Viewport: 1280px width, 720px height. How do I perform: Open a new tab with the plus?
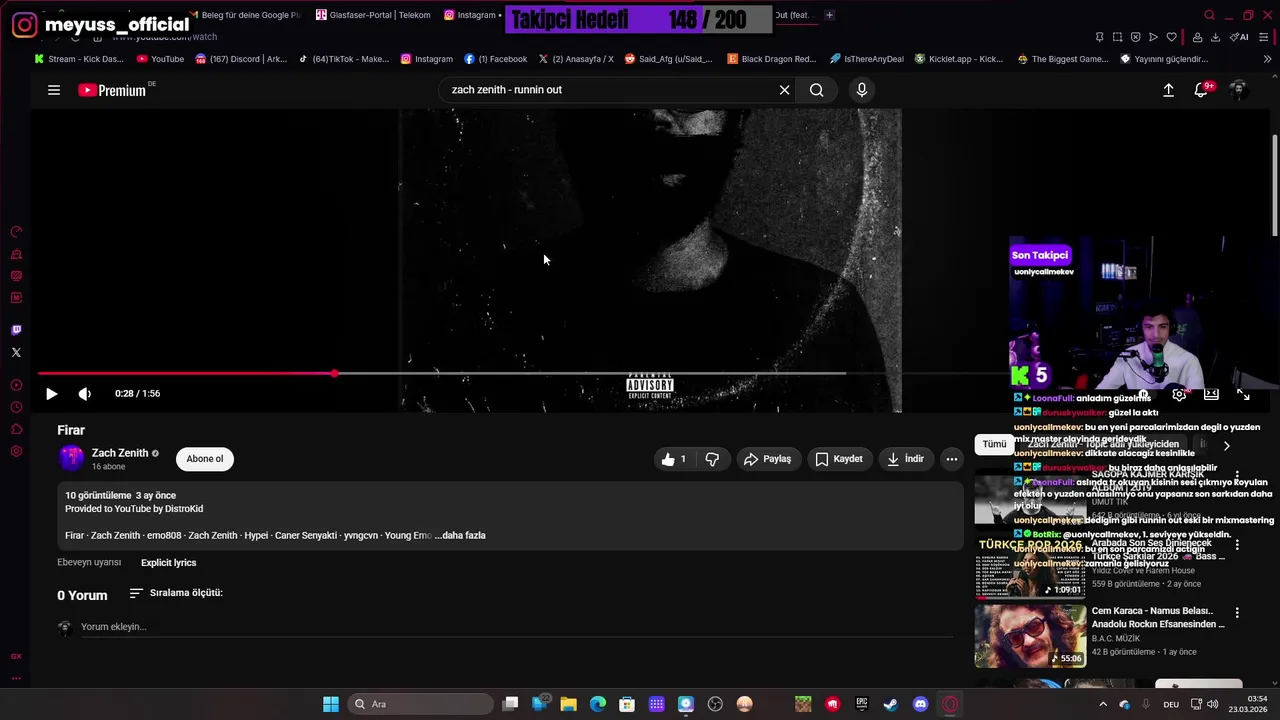click(829, 15)
